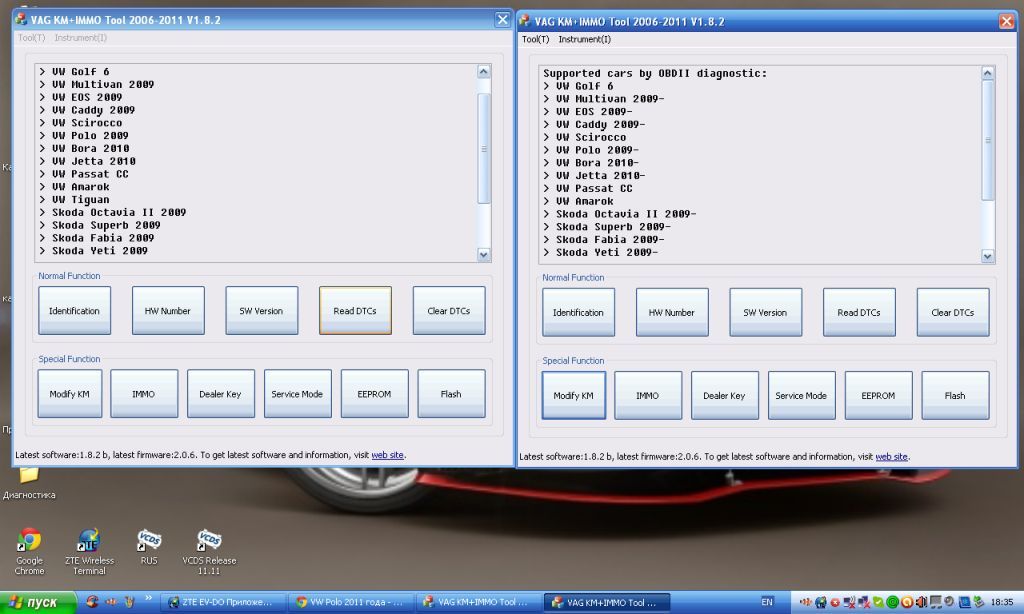
Task: Click SW Version in right window
Action: pyautogui.click(x=765, y=312)
